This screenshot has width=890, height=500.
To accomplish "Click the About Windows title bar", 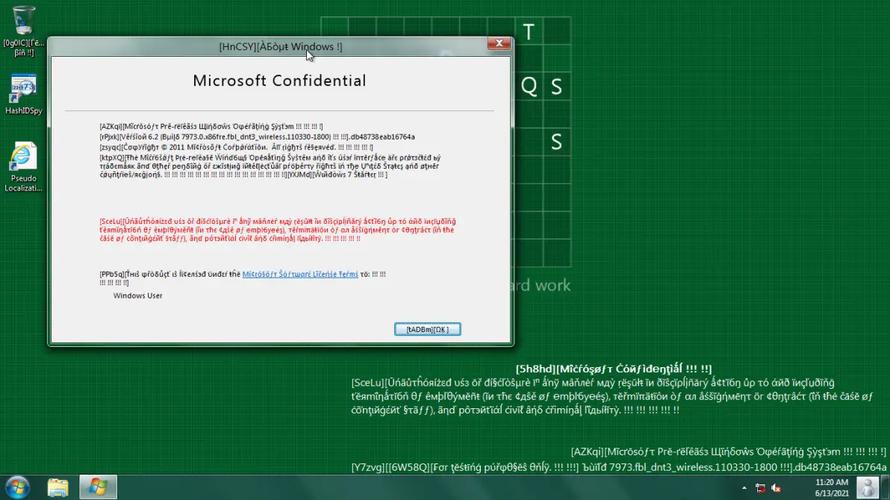I will click(x=280, y=47).
